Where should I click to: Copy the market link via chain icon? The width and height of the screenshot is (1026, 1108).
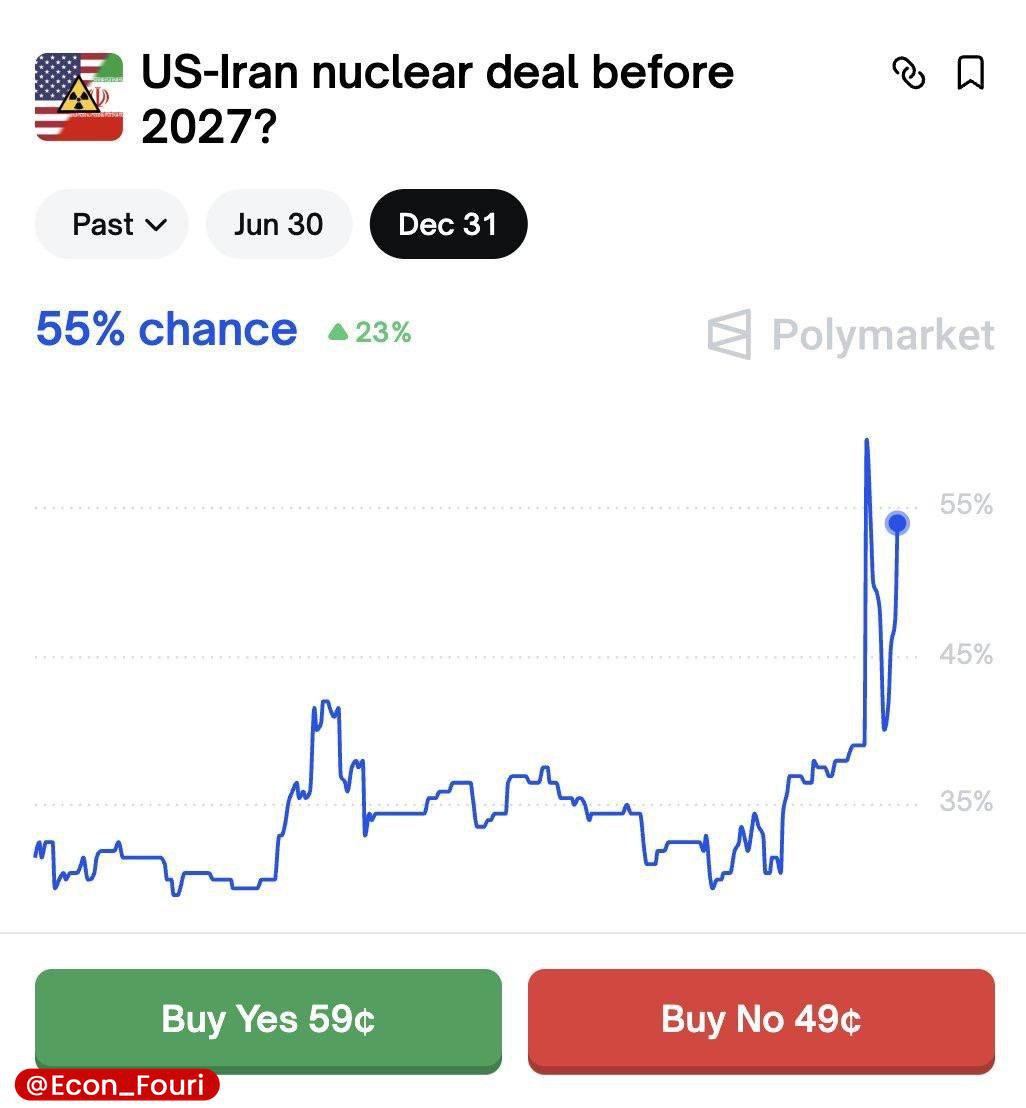click(908, 73)
